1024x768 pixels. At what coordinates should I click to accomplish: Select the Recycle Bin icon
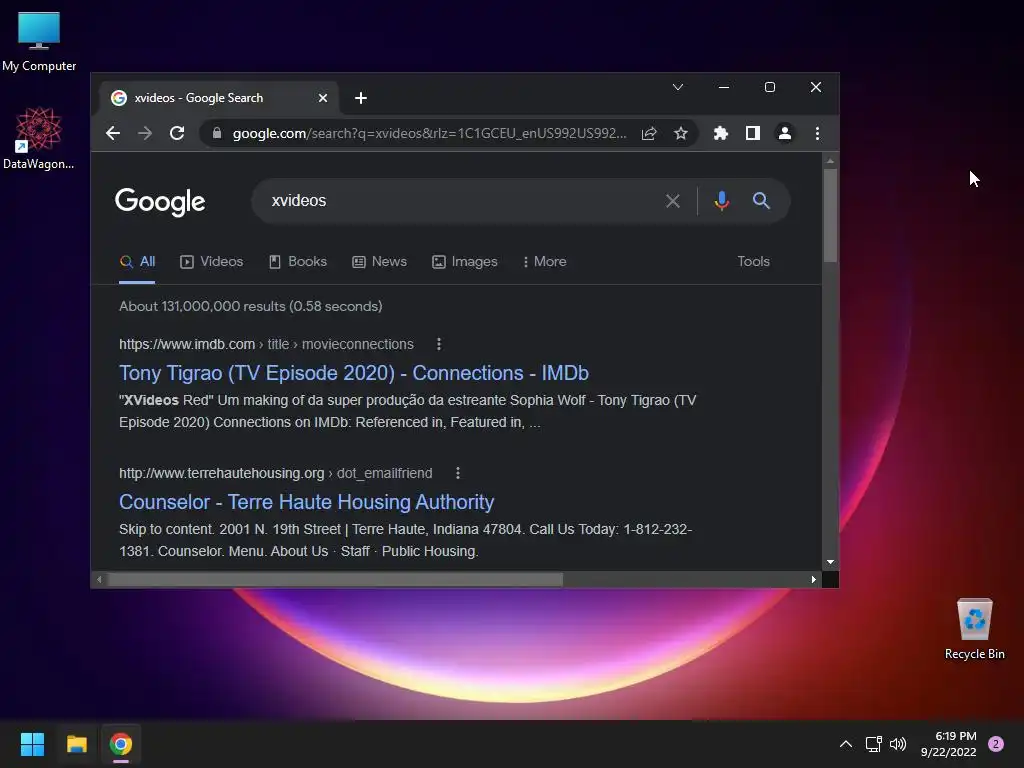coord(974,629)
